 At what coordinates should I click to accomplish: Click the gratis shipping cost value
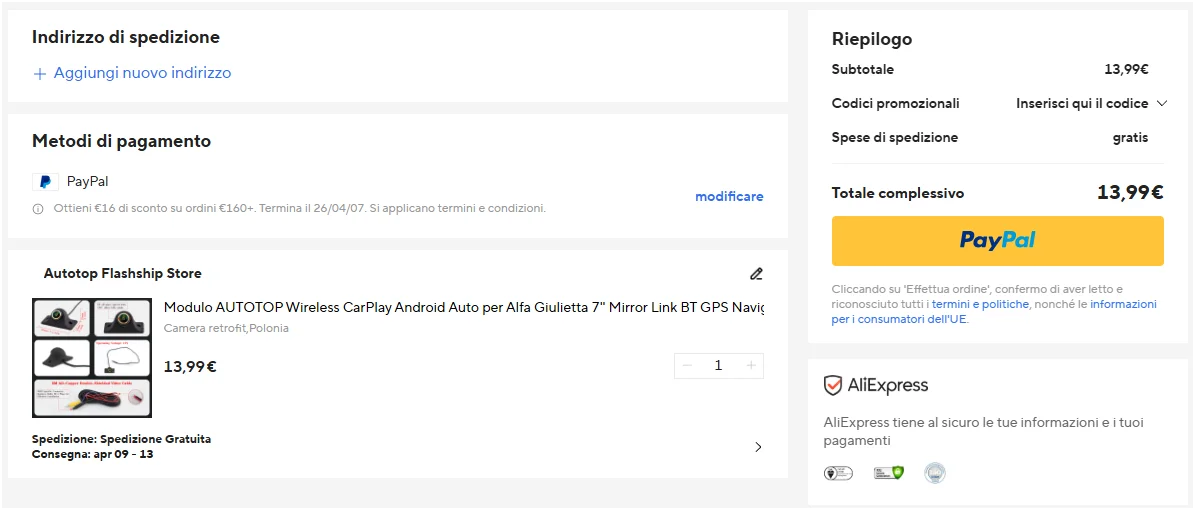1130,138
